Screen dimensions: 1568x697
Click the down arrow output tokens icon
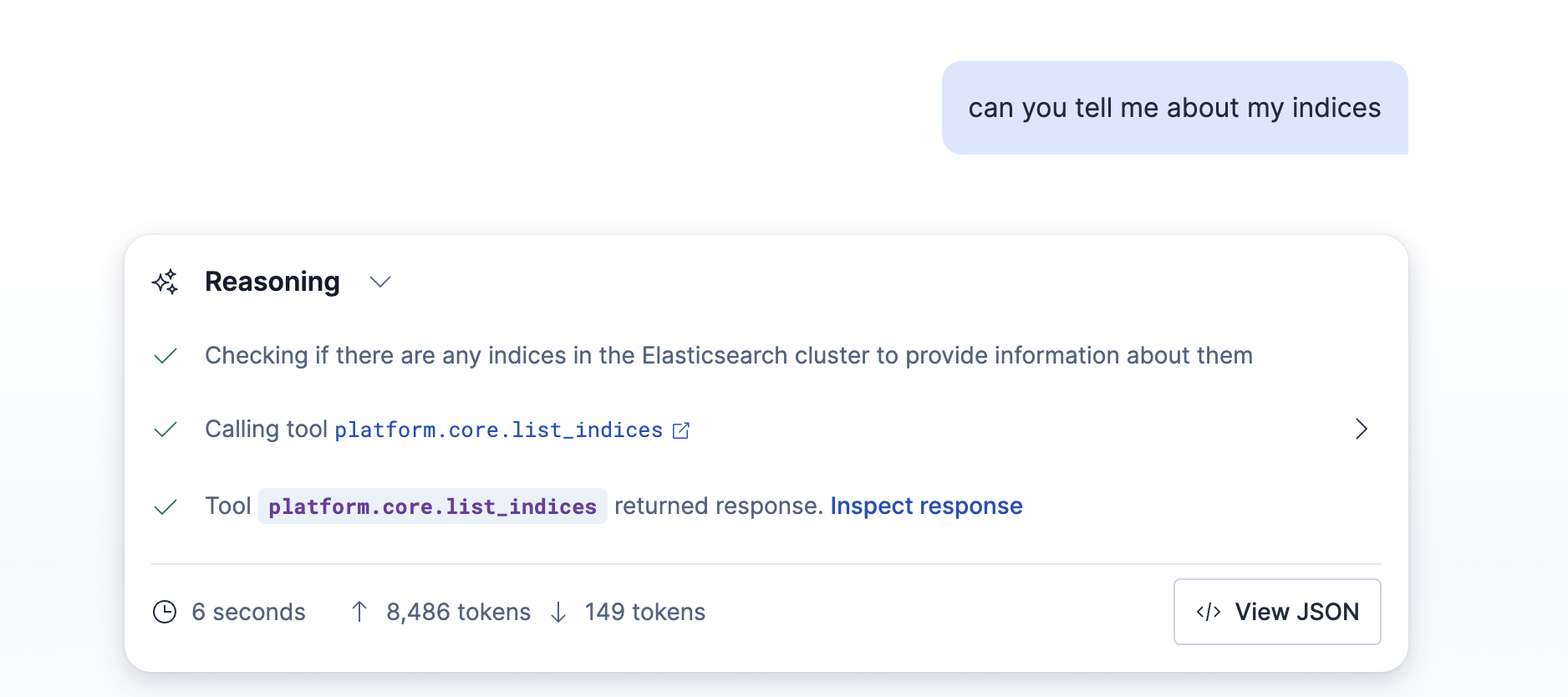coord(558,613)
